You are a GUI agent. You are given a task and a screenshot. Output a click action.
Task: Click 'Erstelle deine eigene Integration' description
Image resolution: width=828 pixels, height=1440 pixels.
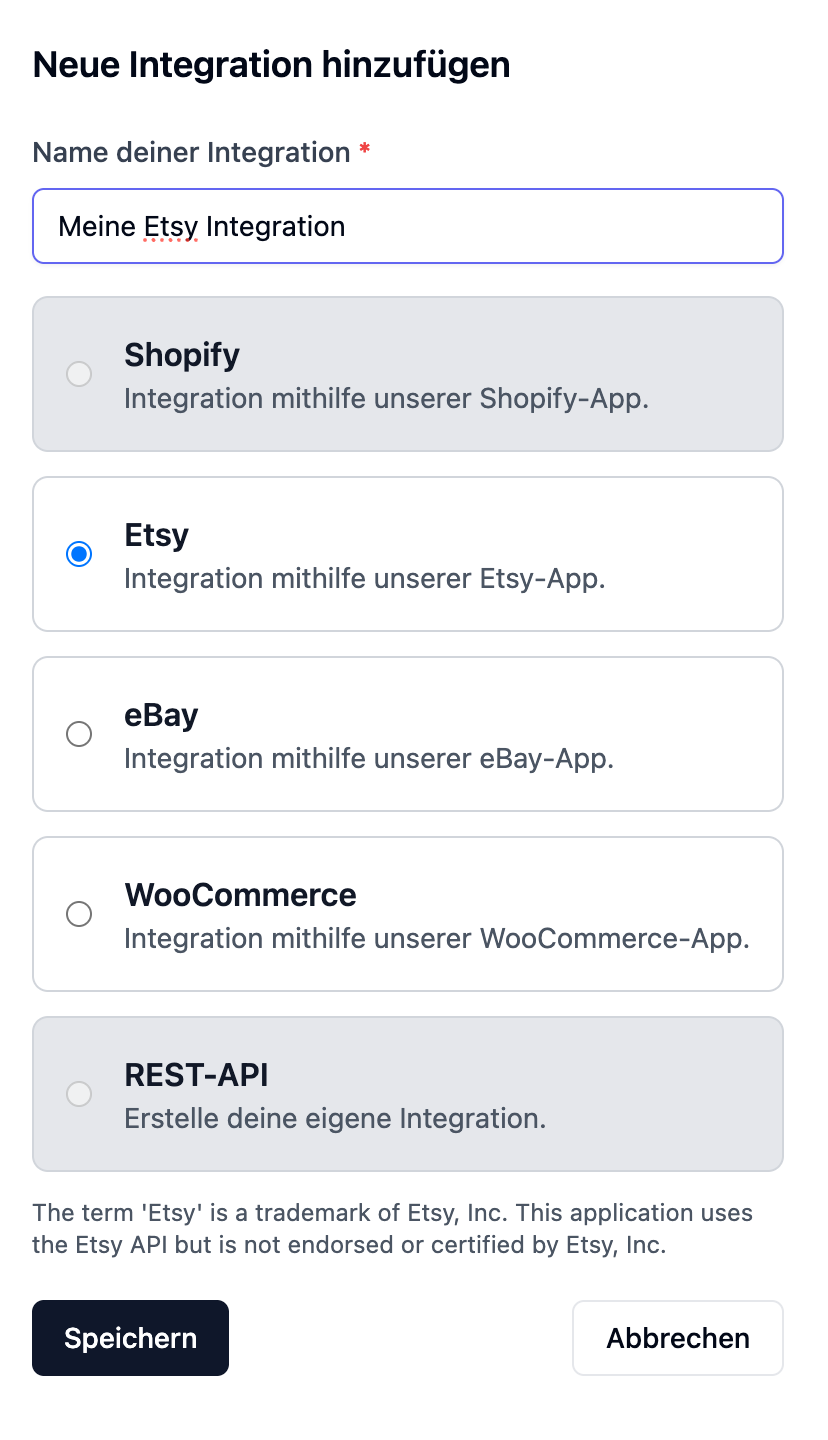pyautogui.click(x=335, y=1119)
